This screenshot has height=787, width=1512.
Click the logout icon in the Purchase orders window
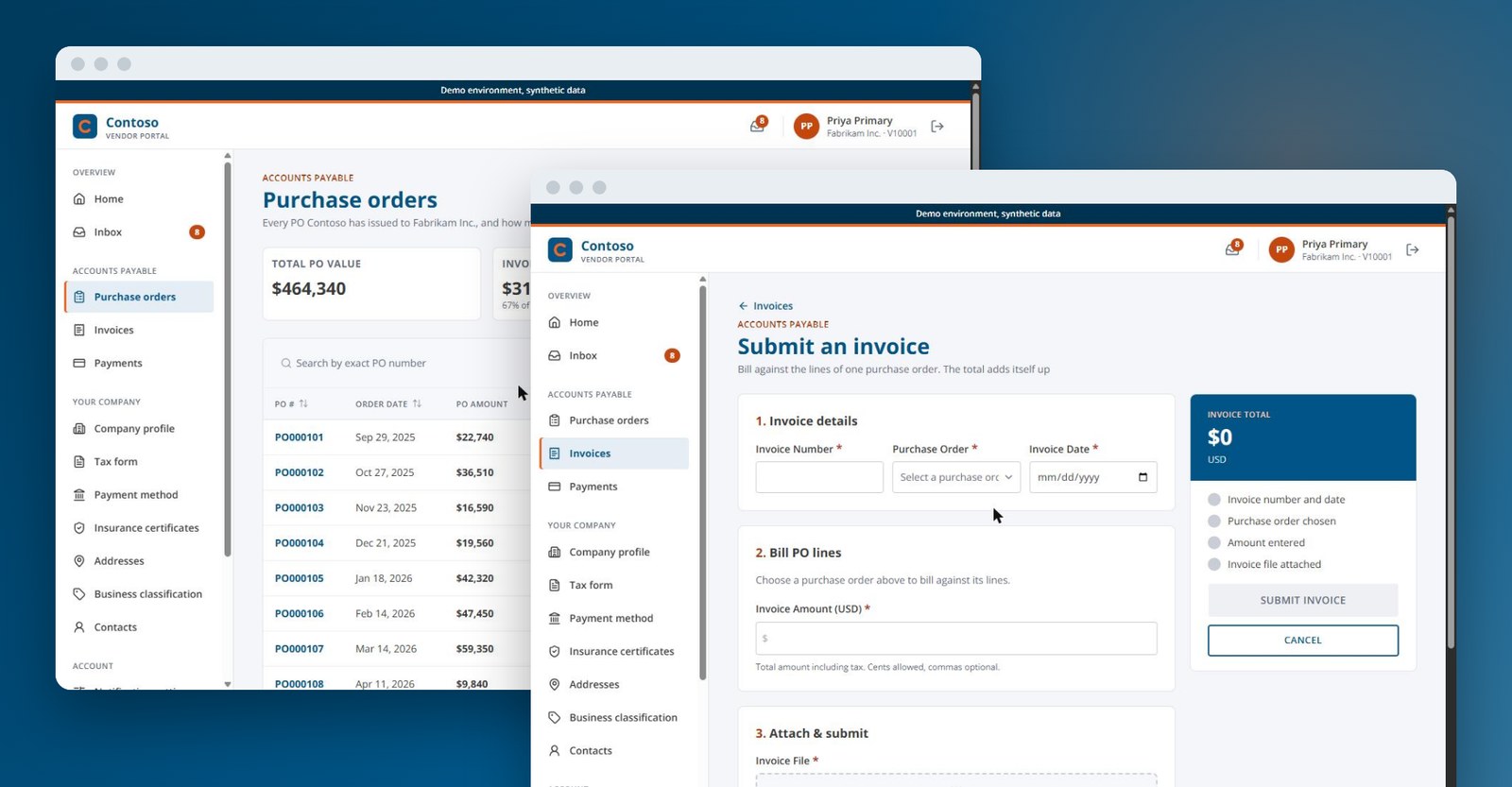pos(937,127)
